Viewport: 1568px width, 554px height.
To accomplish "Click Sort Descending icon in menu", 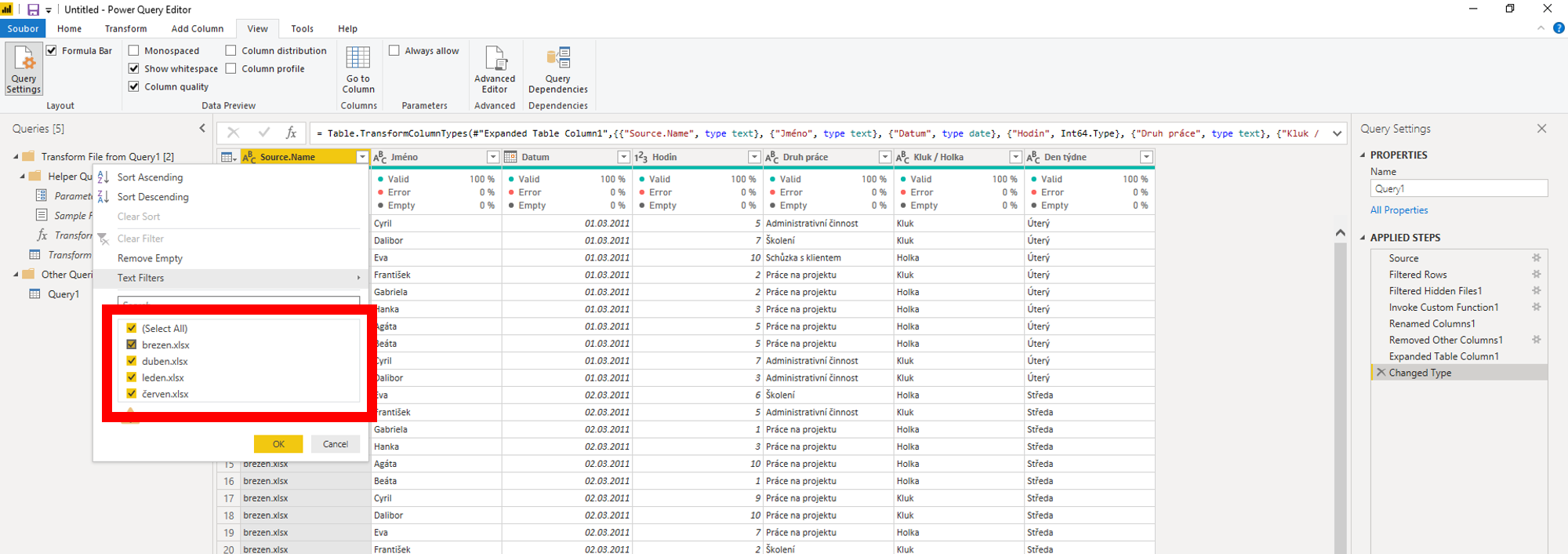I will (x=103, y=197).
